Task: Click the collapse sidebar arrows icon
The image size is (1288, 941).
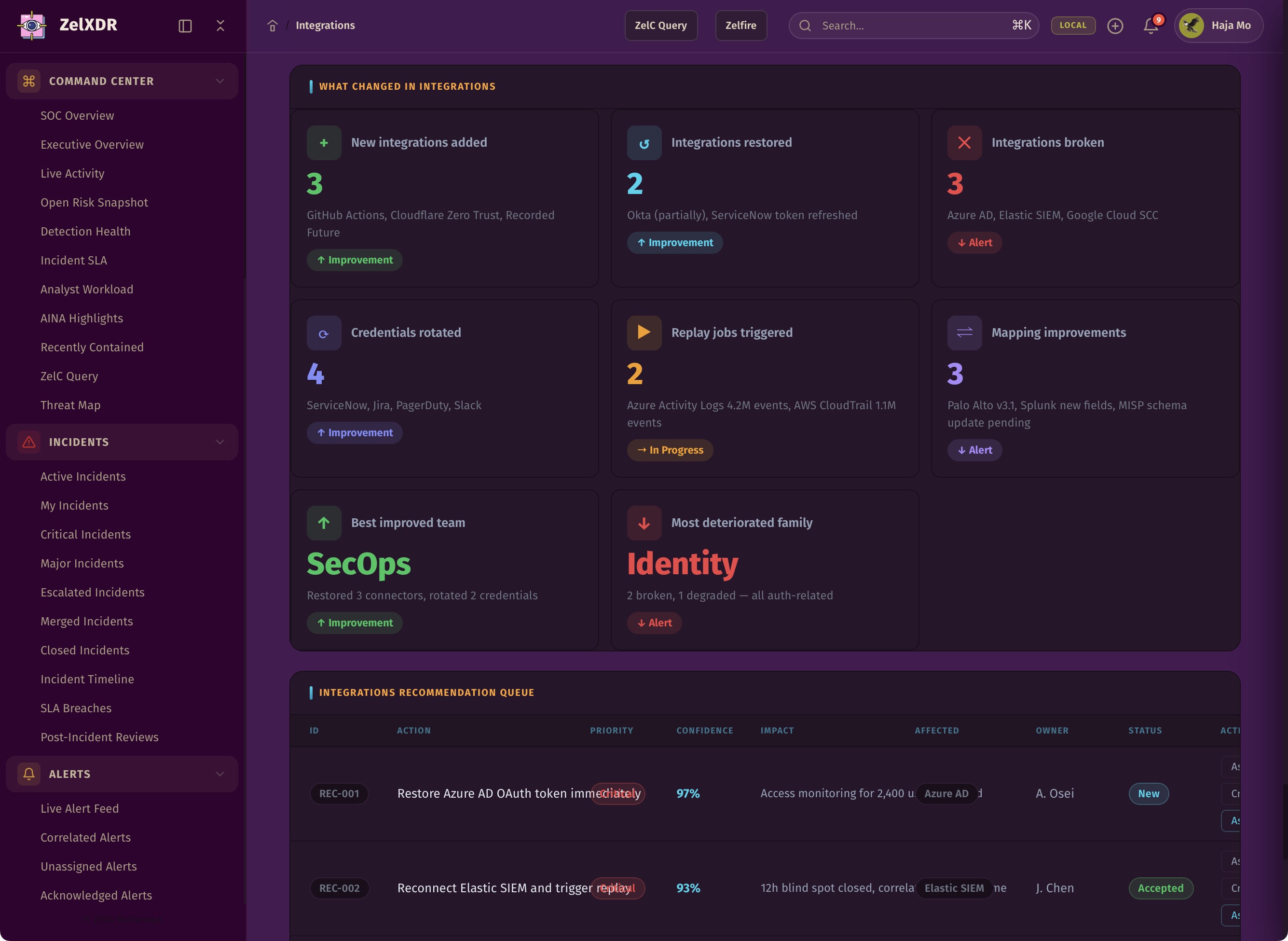Action: pos(220,26)
